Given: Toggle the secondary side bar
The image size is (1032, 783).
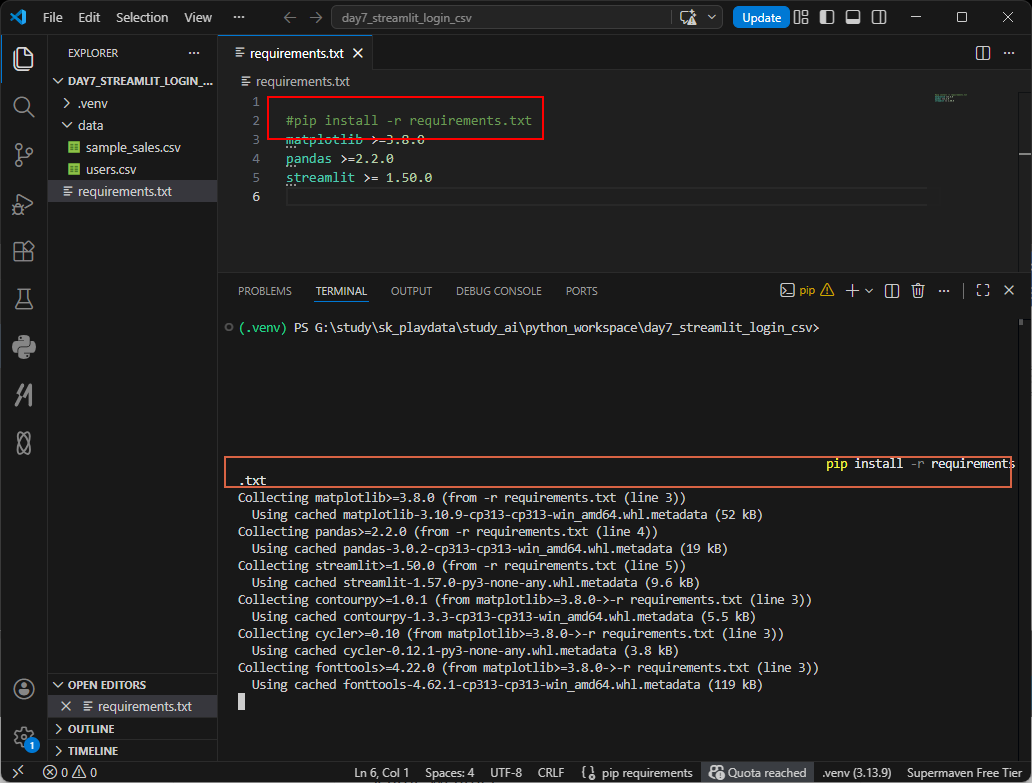Looking at the screenshot, I should click(879, 17).
